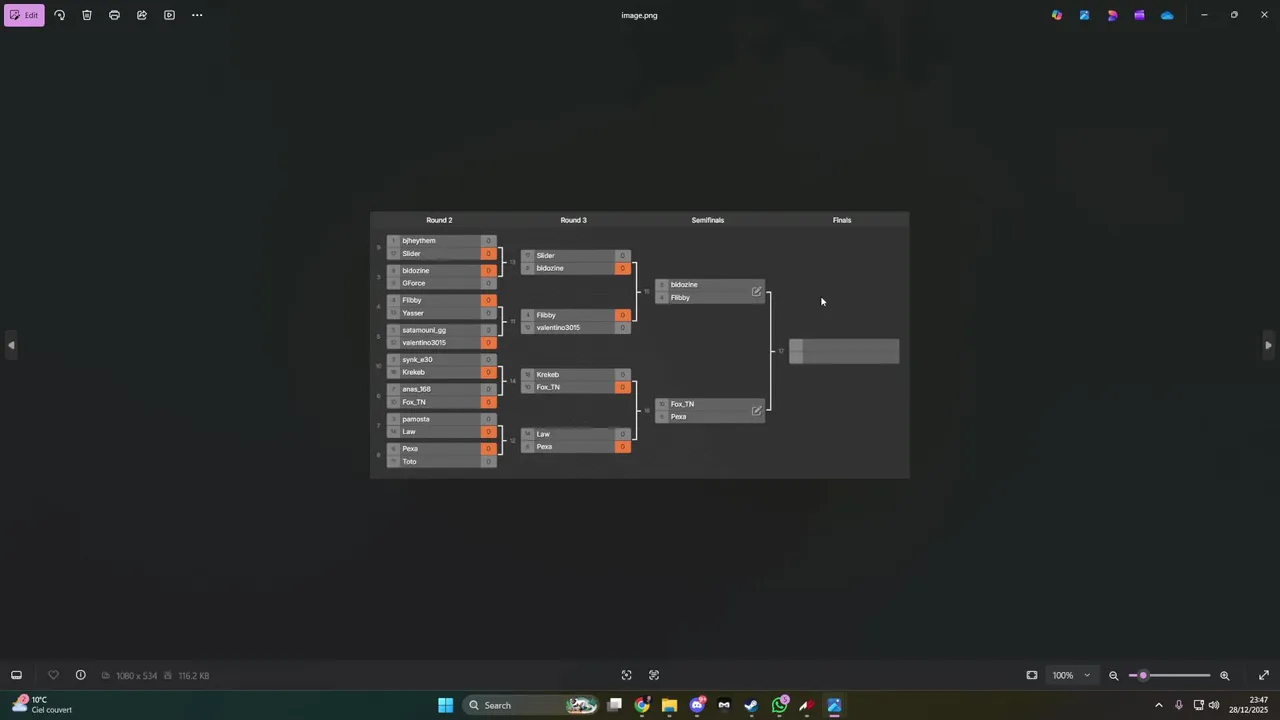Open Steam from taskbar
The height and width of the screenshot is (720, 1280).
751,705
